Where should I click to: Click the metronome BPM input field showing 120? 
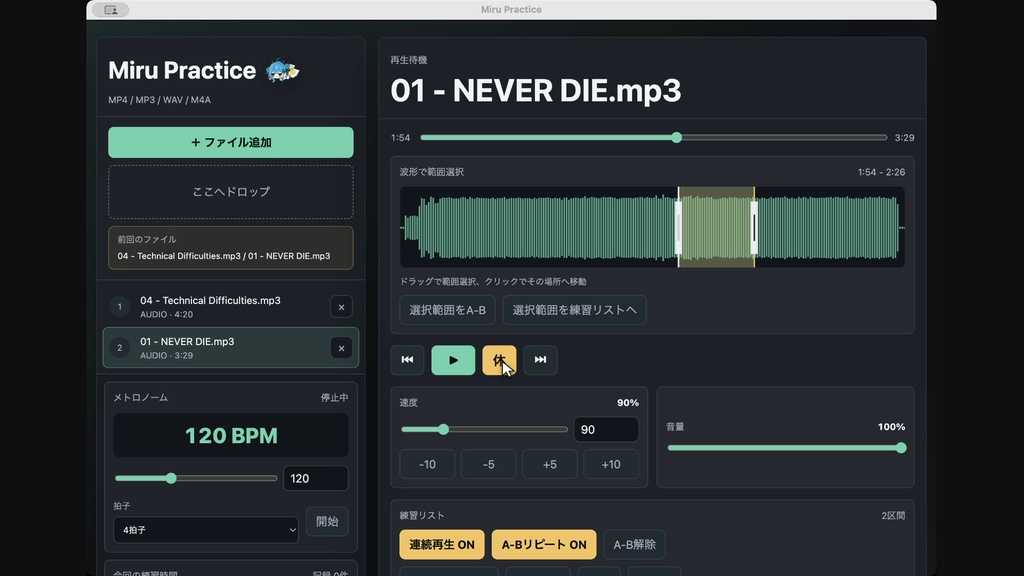point(315,478)
